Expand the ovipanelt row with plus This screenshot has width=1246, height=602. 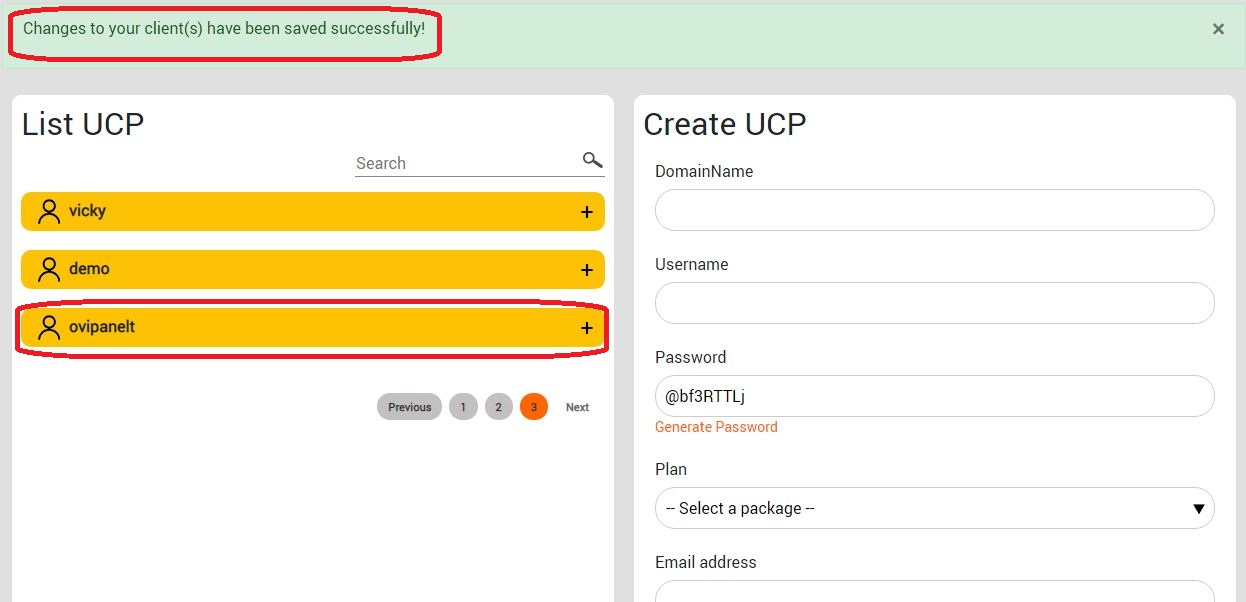587,328
